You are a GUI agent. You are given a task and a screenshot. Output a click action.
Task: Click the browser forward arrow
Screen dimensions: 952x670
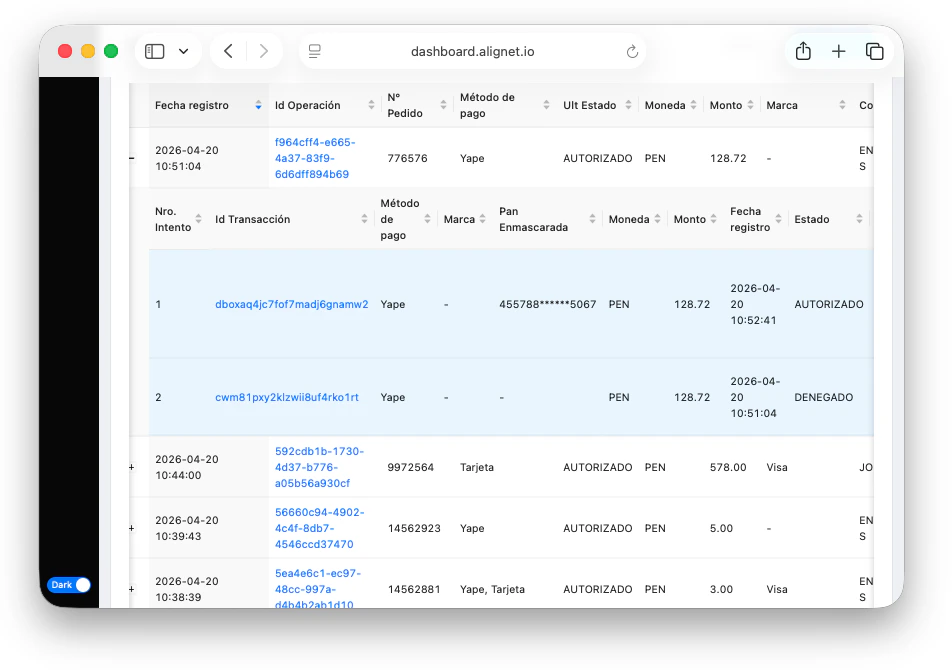[263, 51]
